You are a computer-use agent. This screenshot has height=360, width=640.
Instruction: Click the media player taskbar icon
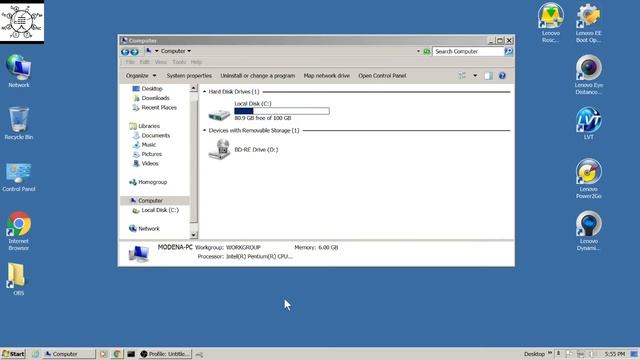click(103, 354)
